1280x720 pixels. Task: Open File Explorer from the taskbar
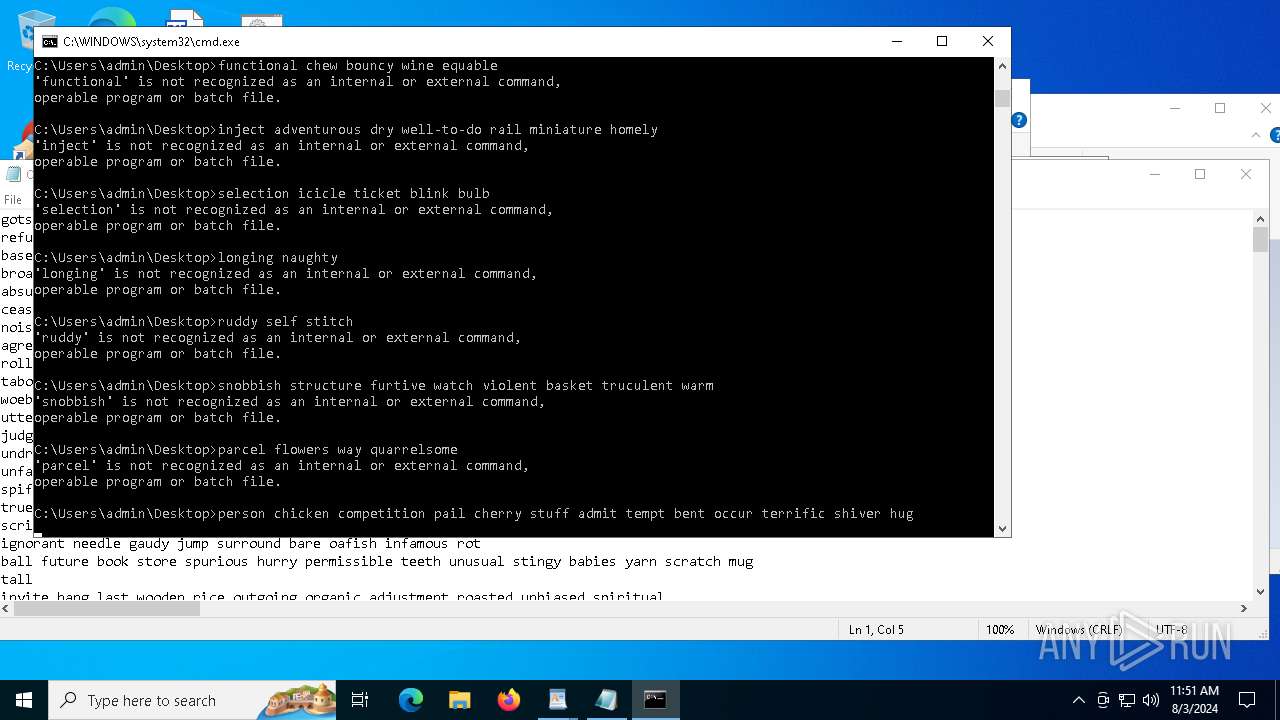[x=460, y=700]
